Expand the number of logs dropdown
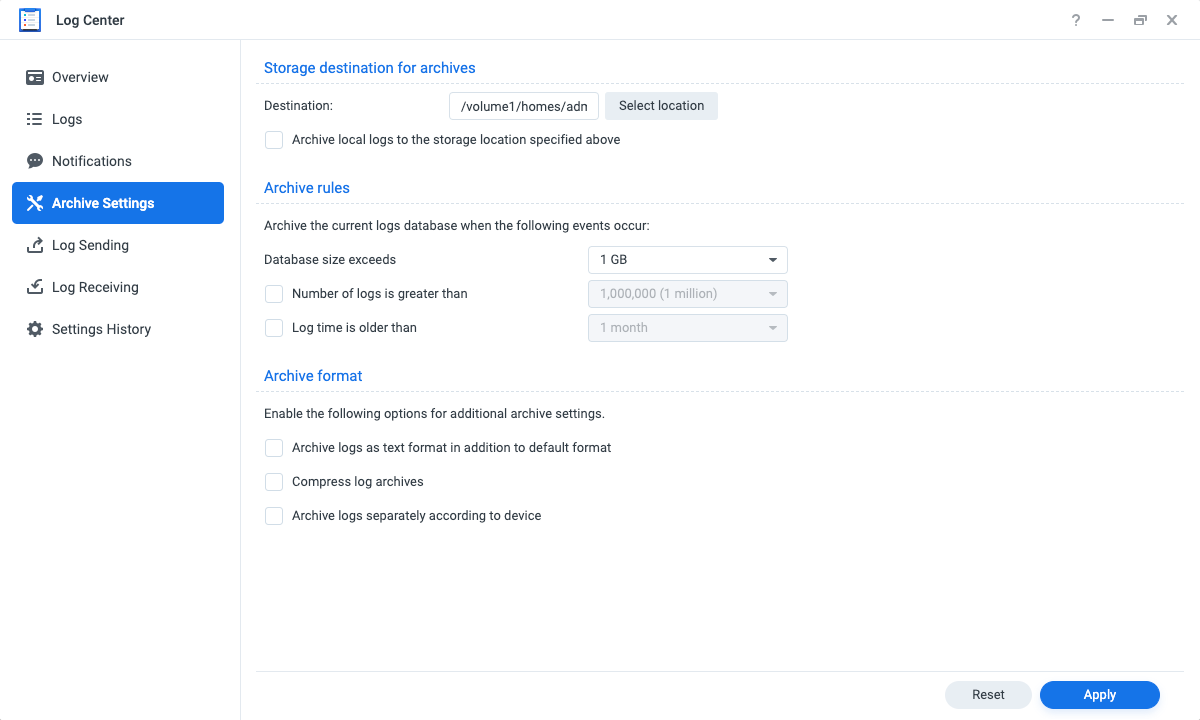The height and width of the screenshot is (720, 1200). pyautogui.click(x=687, y=294)
